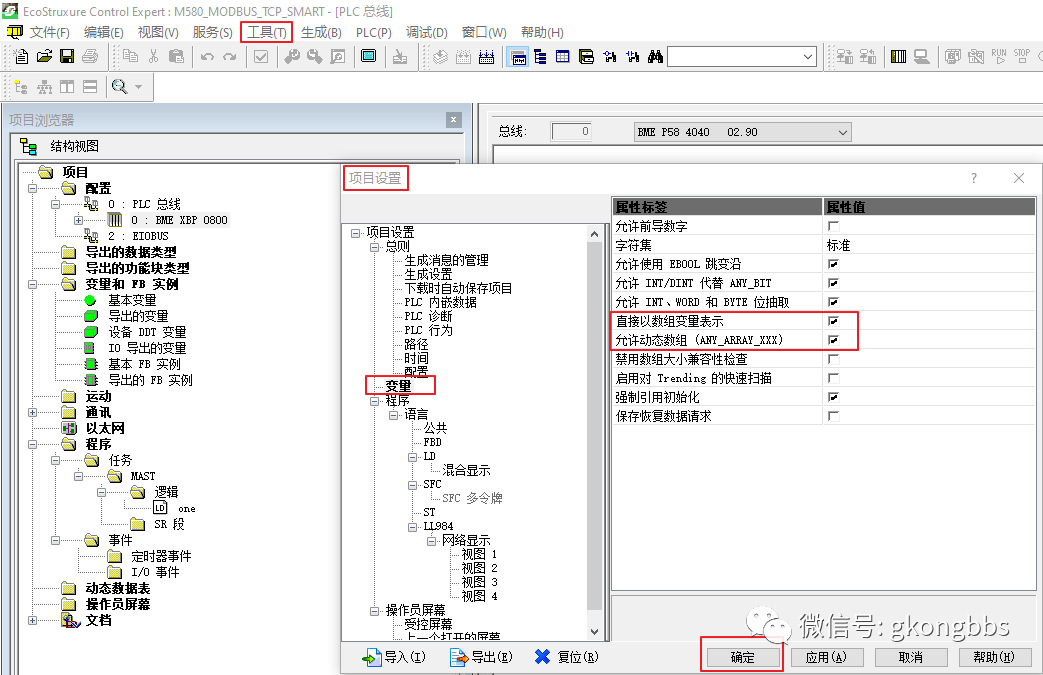1043x675 pixels.
Task: Toggle 强制引用初始化 checkbox
Action: [833, 397]
